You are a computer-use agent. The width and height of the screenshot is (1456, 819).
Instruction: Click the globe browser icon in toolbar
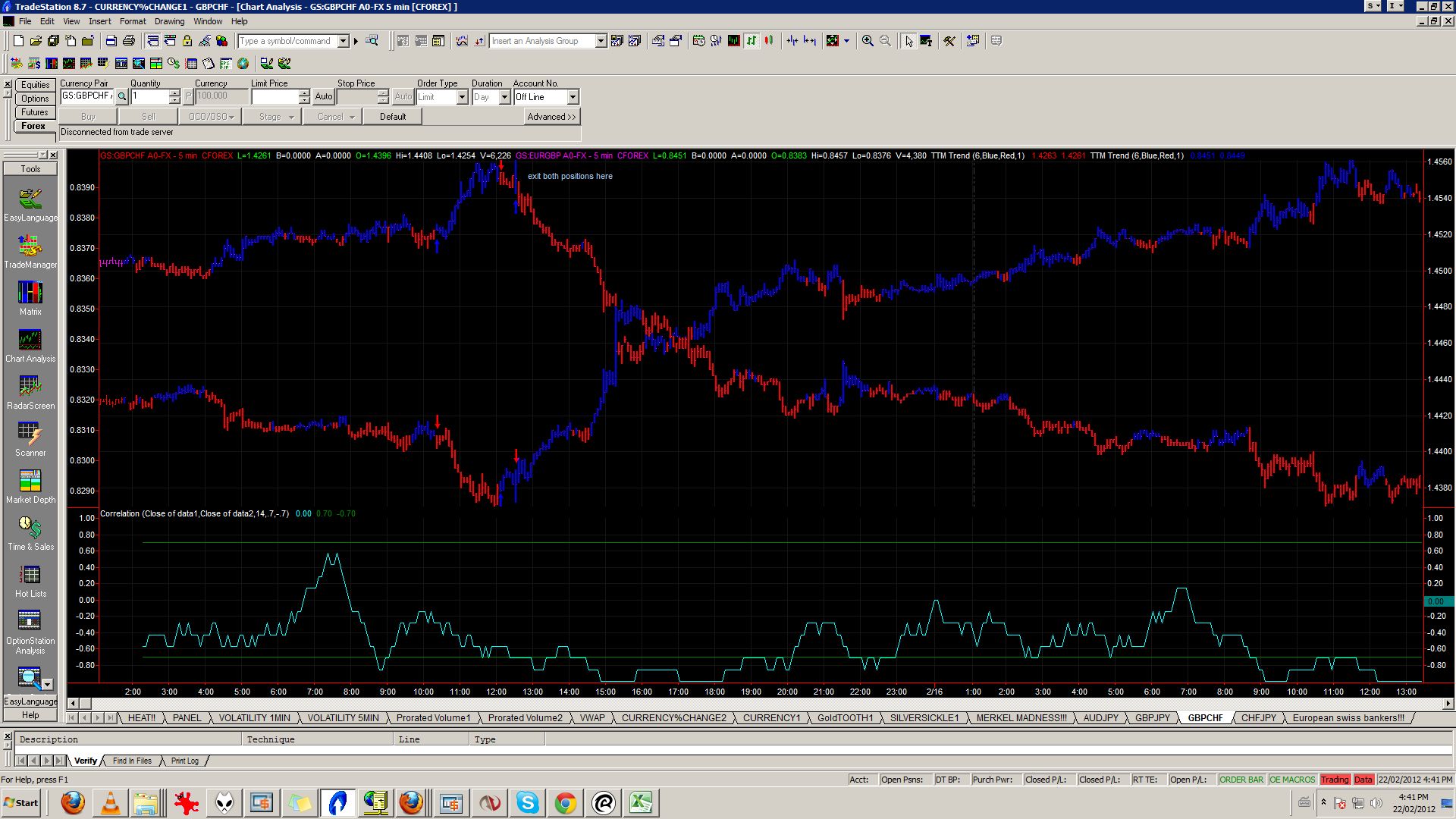click(243, 64)
